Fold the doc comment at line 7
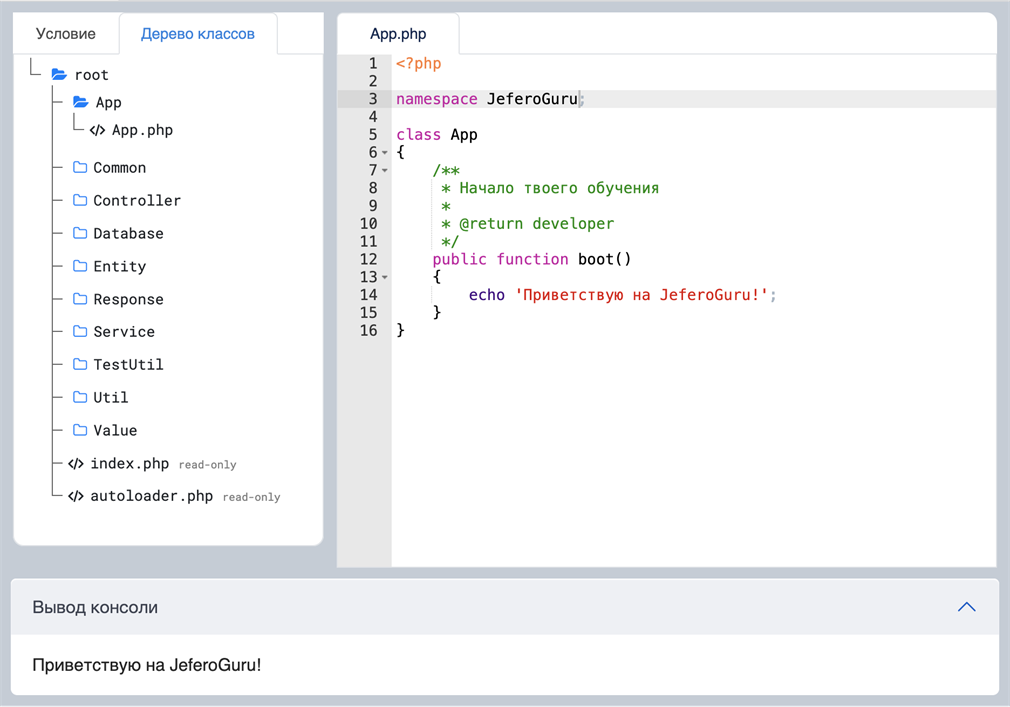1010x707 pixels. [385, 171]
